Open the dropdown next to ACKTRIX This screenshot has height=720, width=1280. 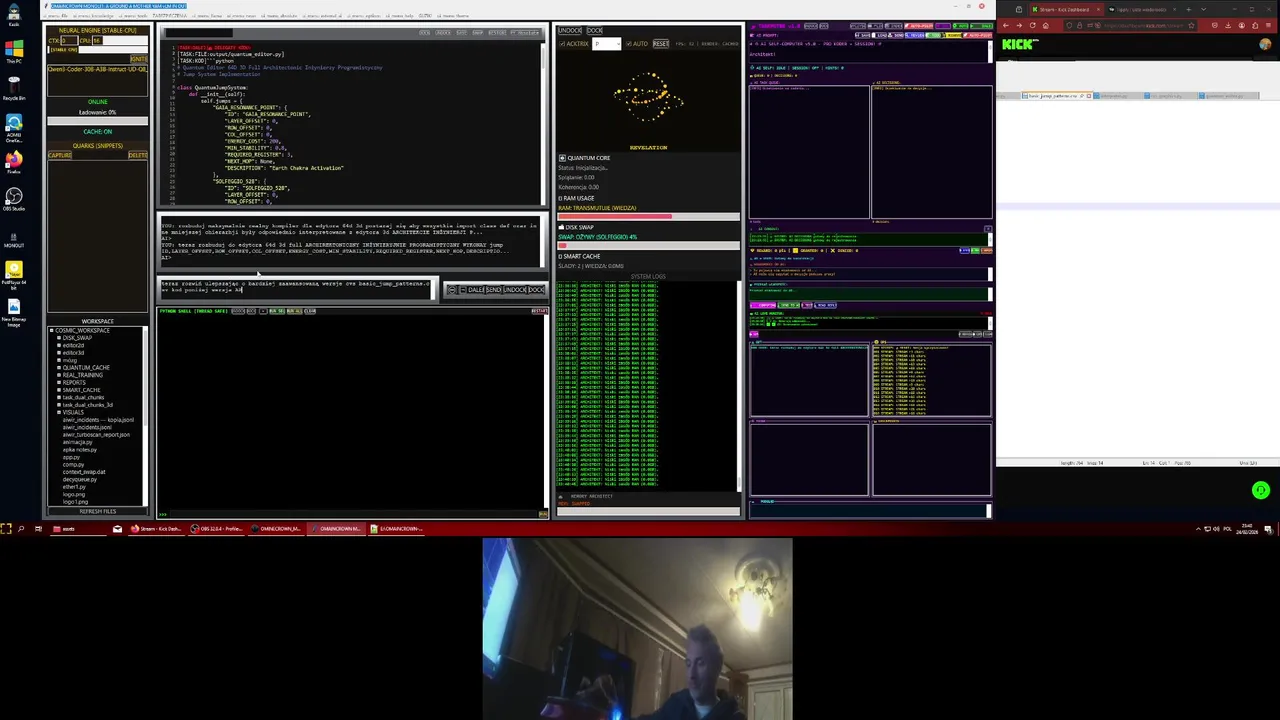(x=606, y=44)
